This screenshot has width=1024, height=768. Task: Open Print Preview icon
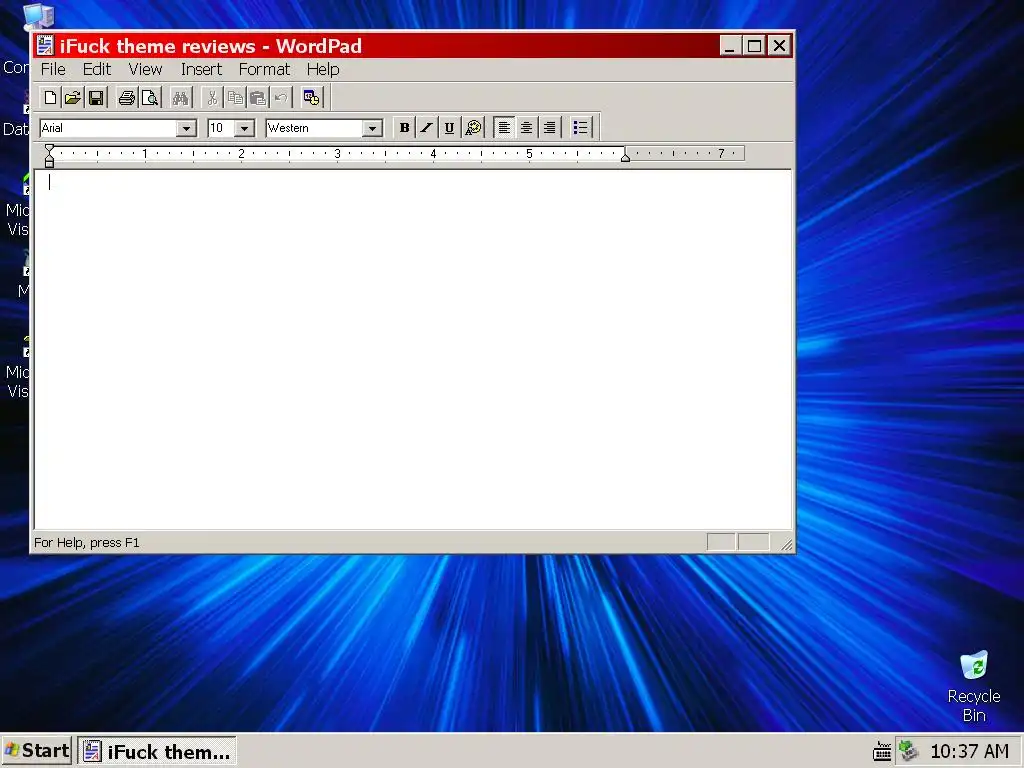[150, 98]
